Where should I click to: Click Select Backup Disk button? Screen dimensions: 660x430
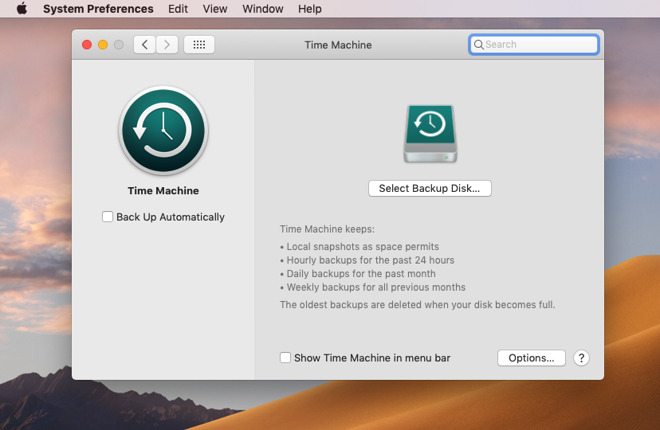click(430, 188)
